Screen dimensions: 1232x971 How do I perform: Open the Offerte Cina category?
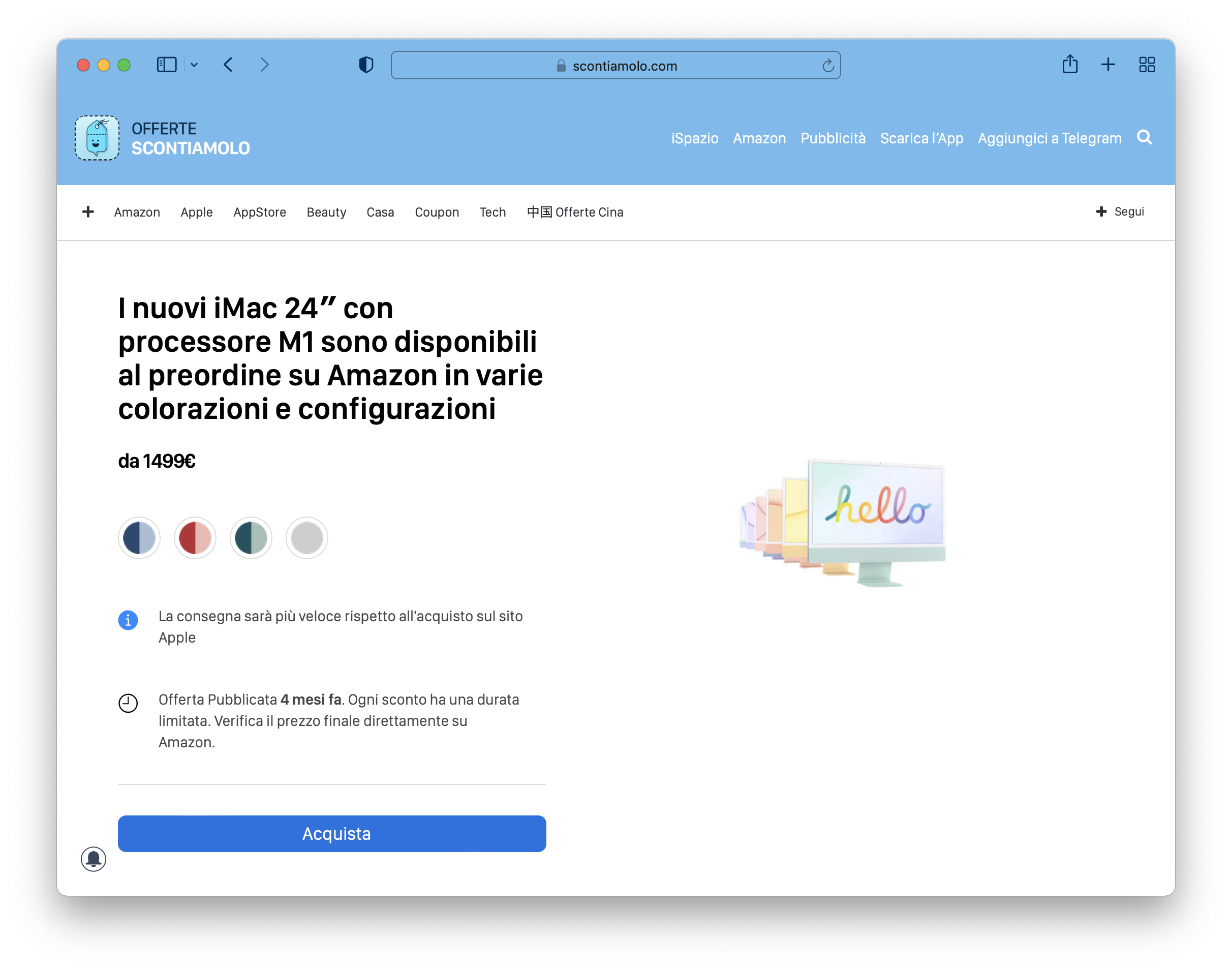[575, 212]
